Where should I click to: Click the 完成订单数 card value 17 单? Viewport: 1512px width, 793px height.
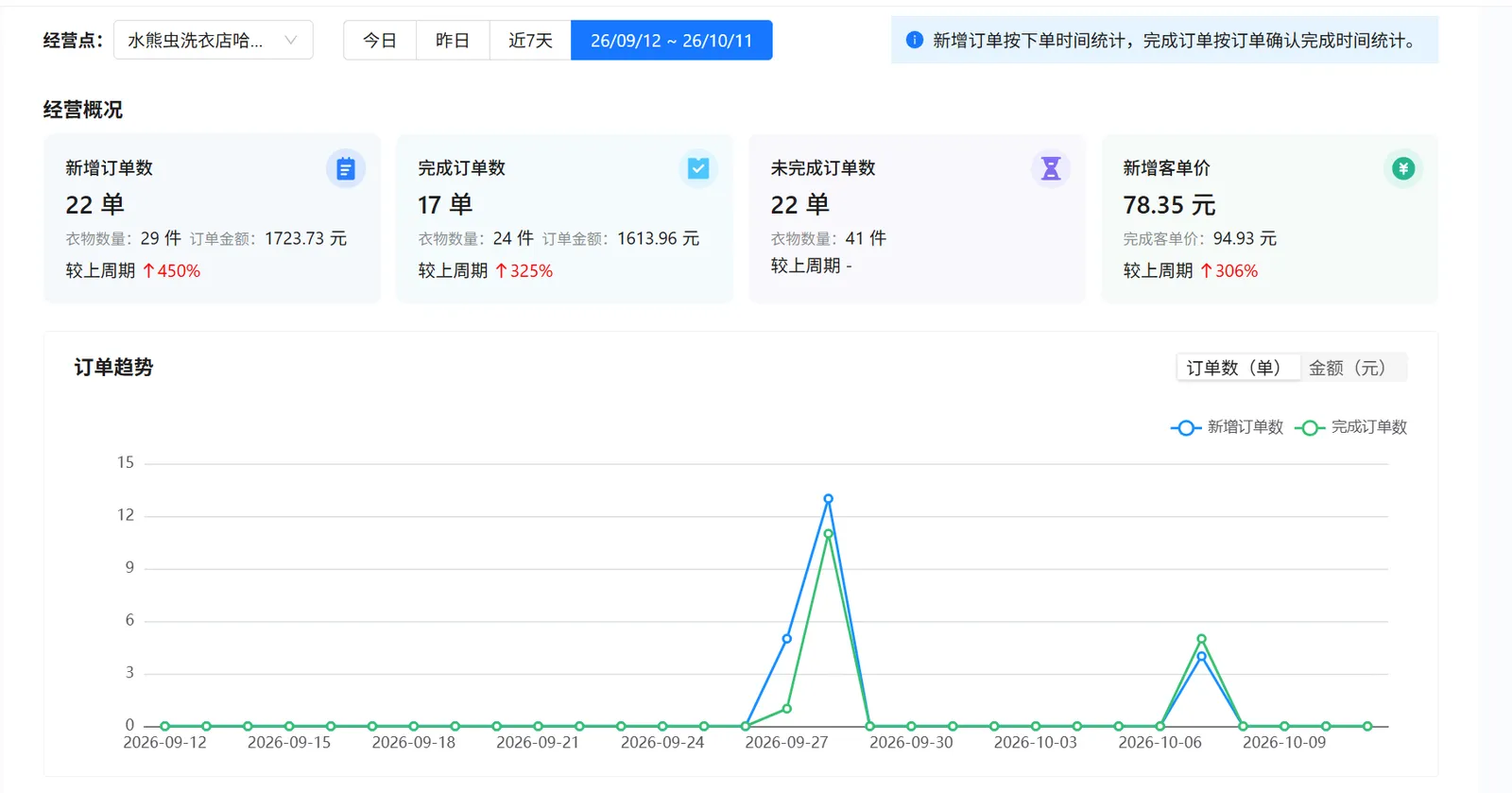(x=445, y=205)
